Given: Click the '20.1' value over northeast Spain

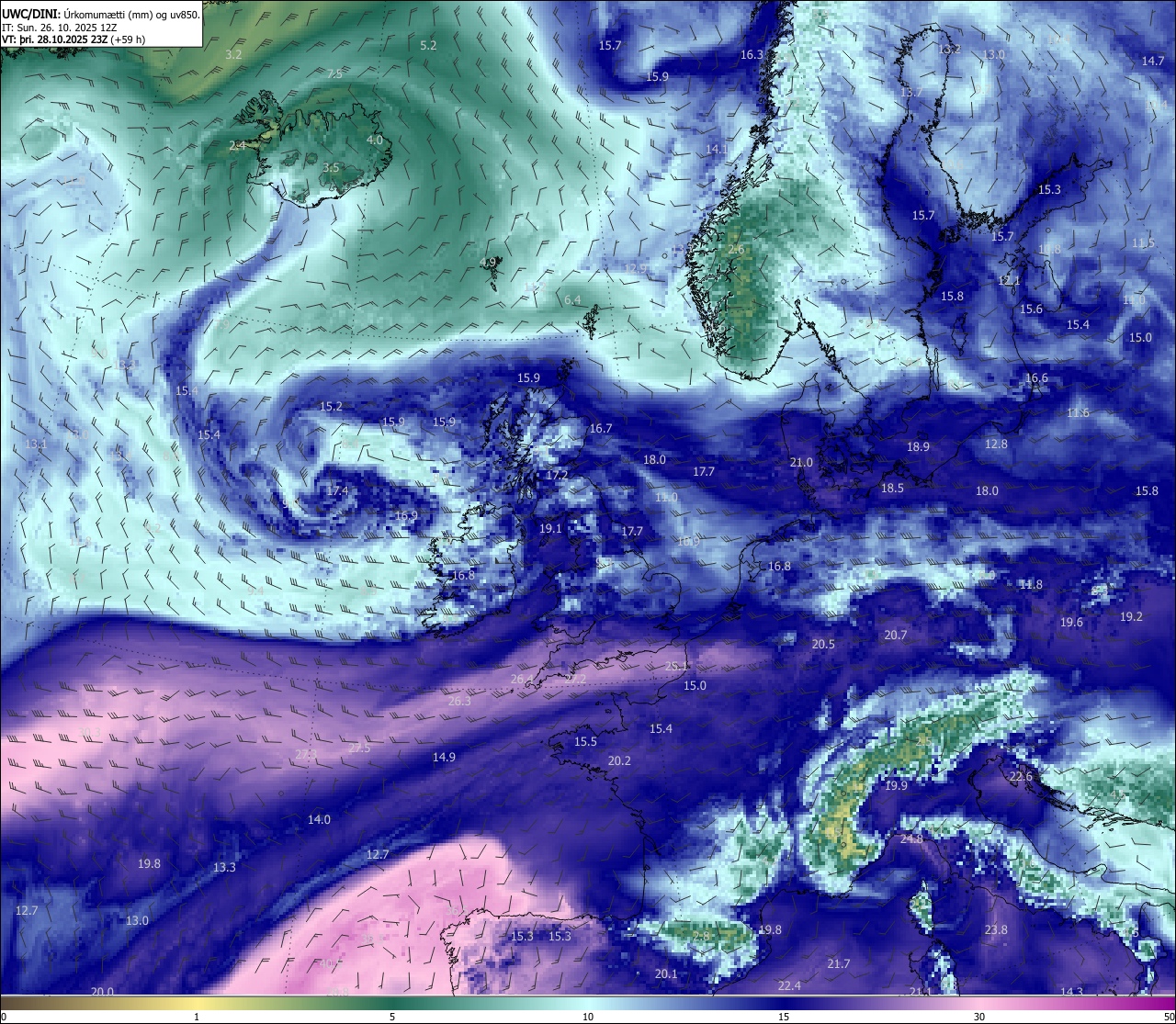Looking at the screenshot, I should pyautogui.click(x=666, y=974).
